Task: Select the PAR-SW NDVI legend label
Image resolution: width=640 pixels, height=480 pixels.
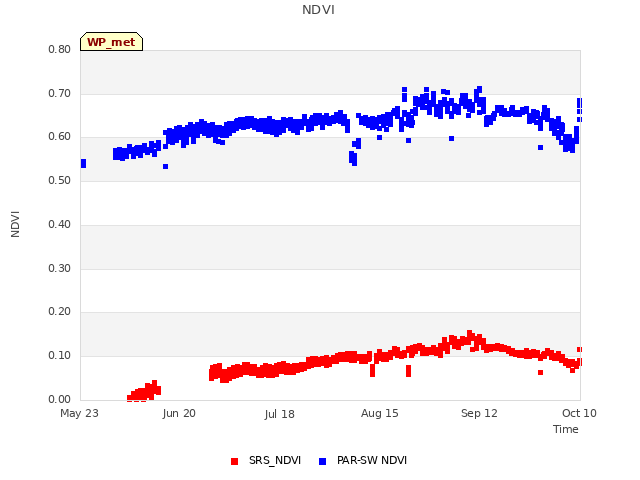Action: pos(372,460)
